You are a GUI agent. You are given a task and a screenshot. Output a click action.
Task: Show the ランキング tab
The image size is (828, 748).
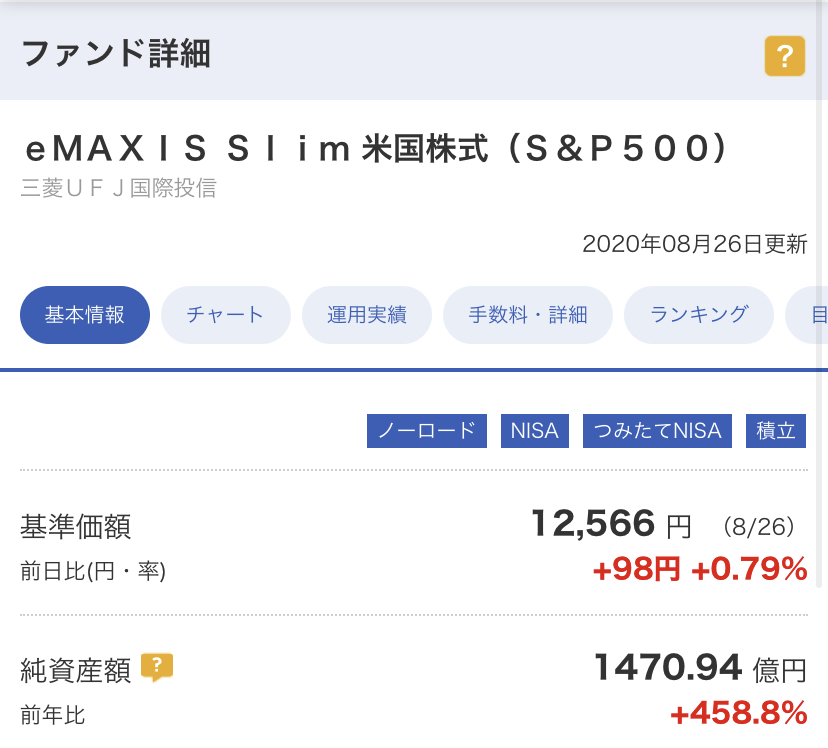pos(699,315)
